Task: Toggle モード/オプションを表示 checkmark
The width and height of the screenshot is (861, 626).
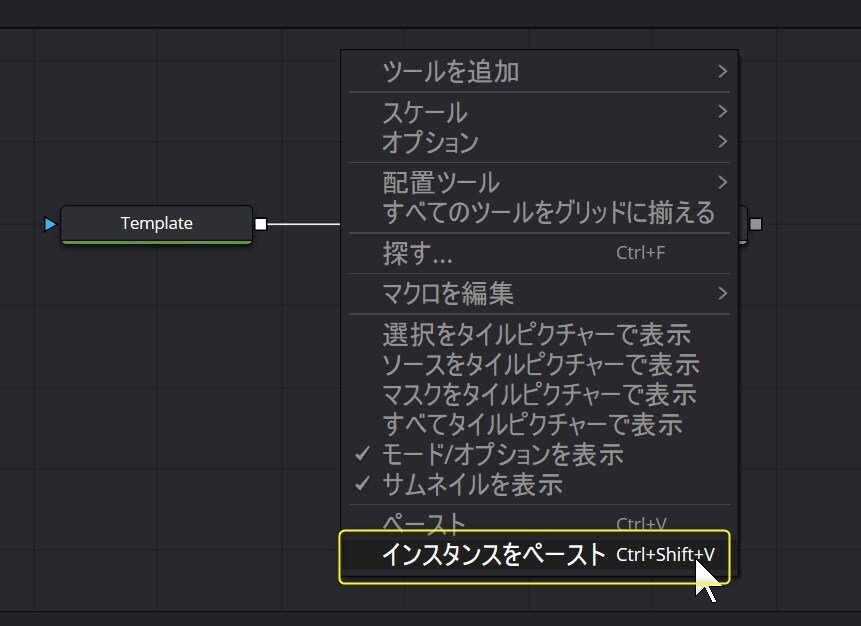Action: pyautogui.click(x=539, y=454)
